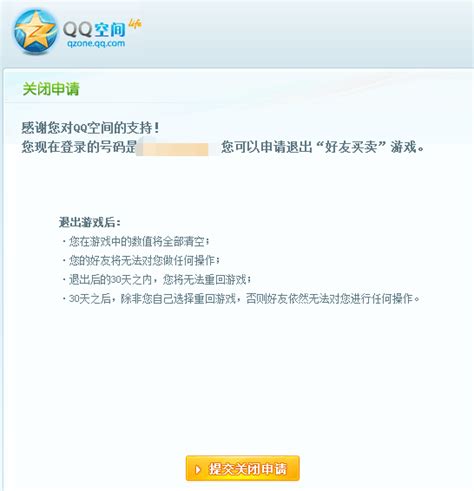The height and width of the screenshot is (491, 474).
Task: Click the QQ空间 star globe logo
Action: 35,32
